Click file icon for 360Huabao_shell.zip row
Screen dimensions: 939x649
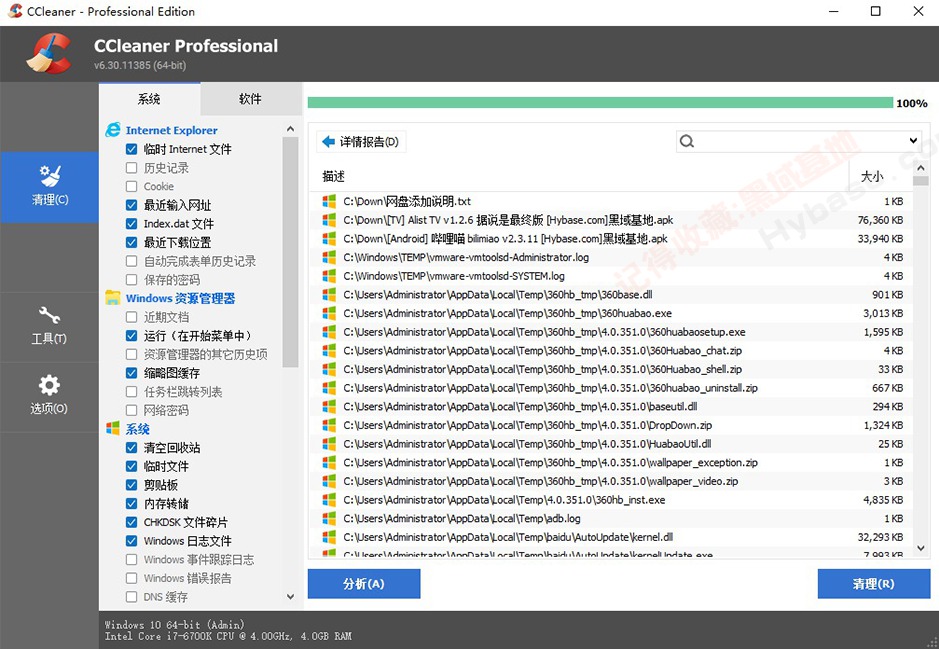[329, 369]
